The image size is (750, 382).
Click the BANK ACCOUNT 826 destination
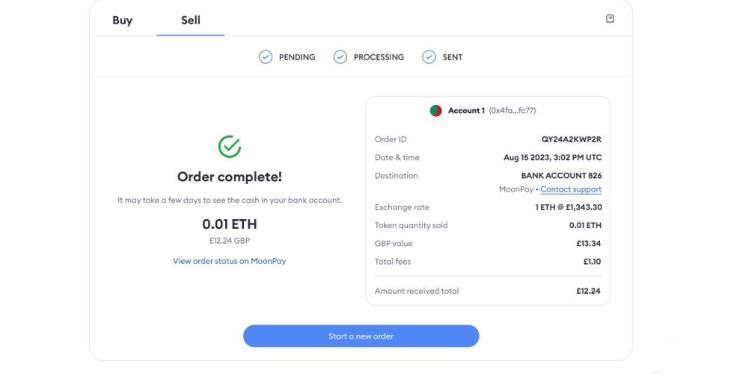tap(562, 175)
